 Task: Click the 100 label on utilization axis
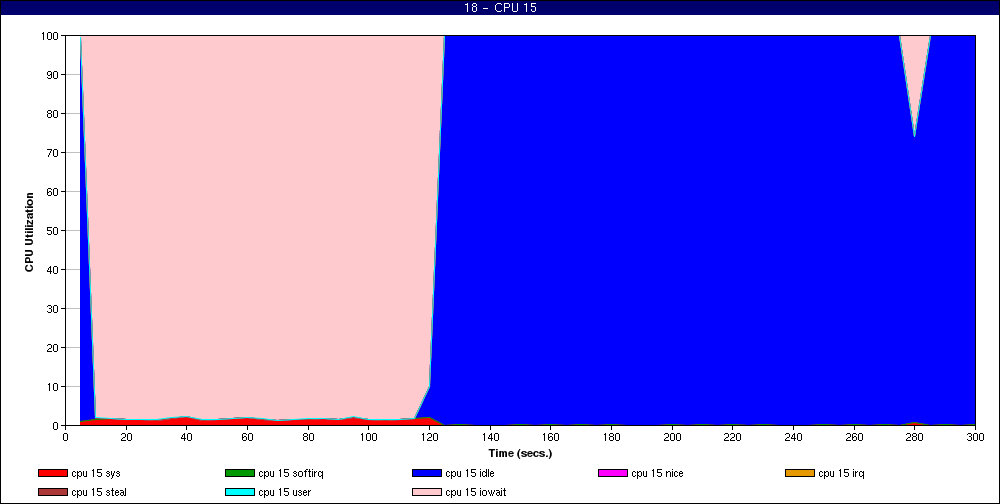click(49, 36)
